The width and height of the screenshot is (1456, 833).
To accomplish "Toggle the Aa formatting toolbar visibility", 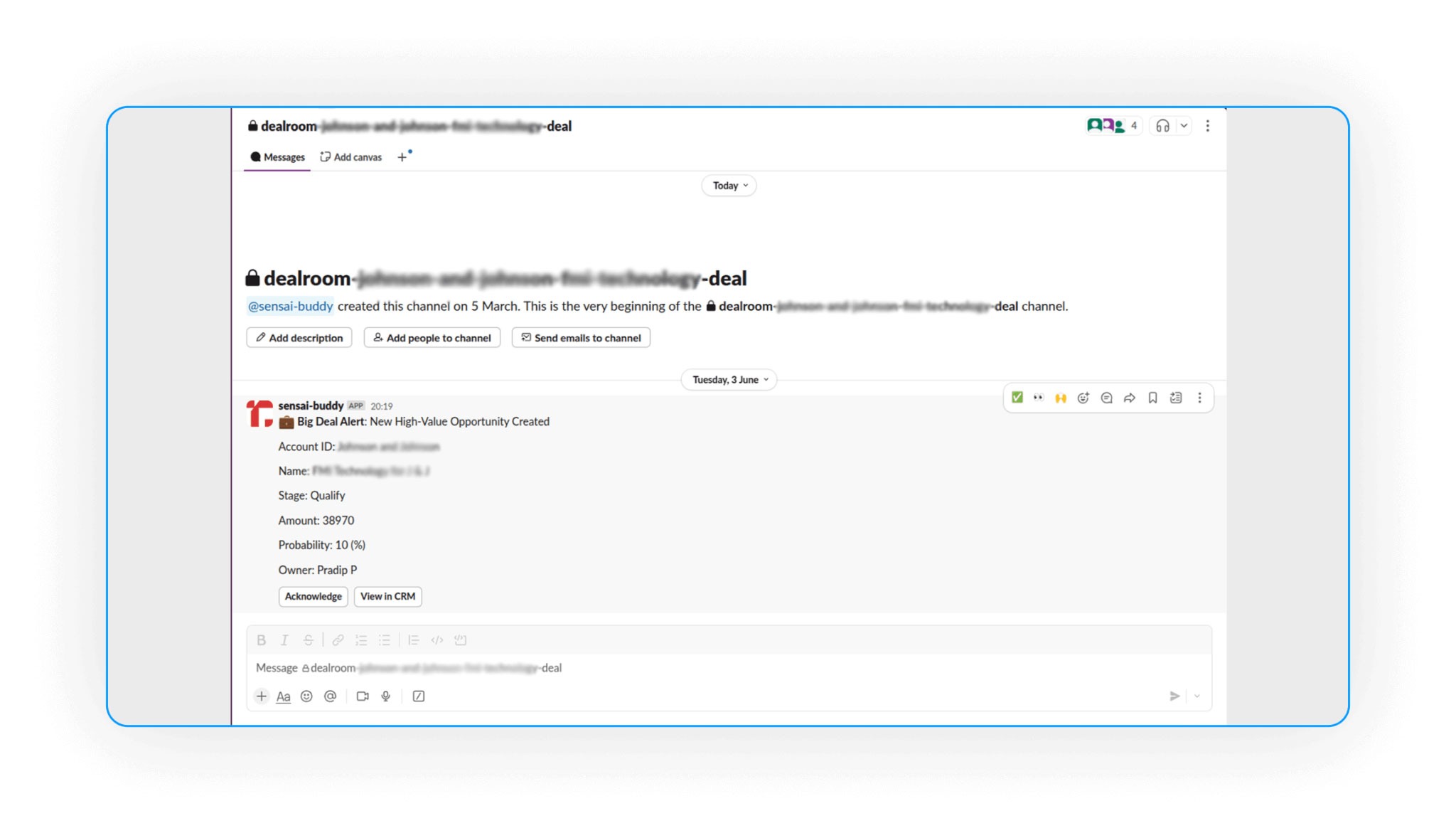I will [283, 696].
